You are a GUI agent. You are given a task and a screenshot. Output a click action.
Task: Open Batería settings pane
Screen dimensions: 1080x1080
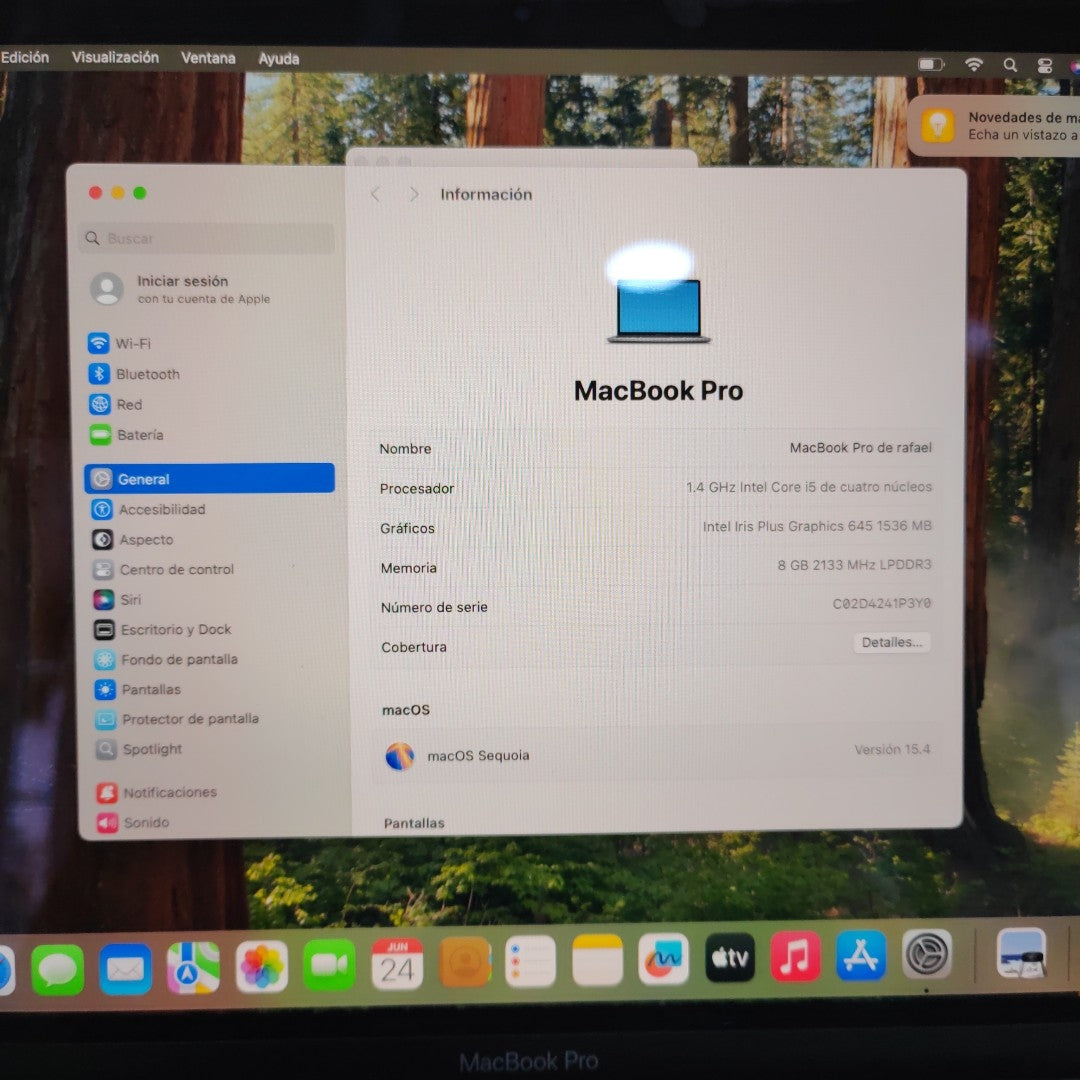coord(138,435)
